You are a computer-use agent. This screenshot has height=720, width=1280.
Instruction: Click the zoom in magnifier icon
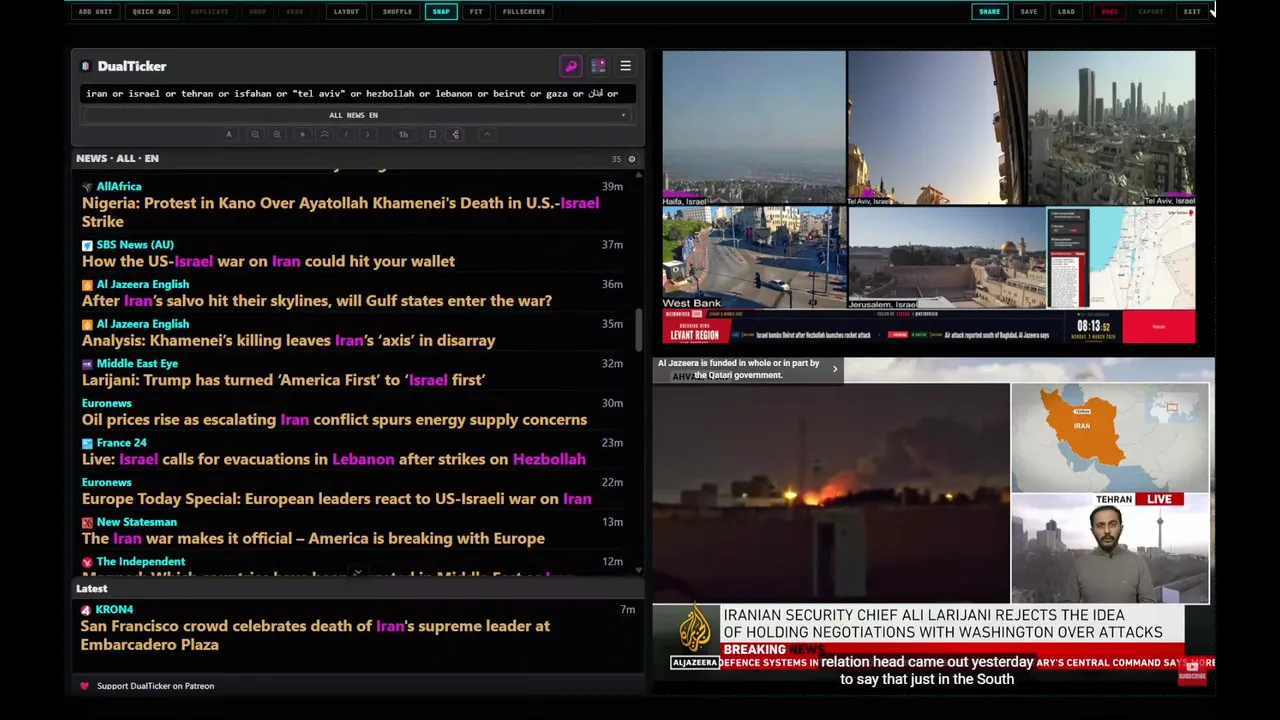[x=277, y=134]
